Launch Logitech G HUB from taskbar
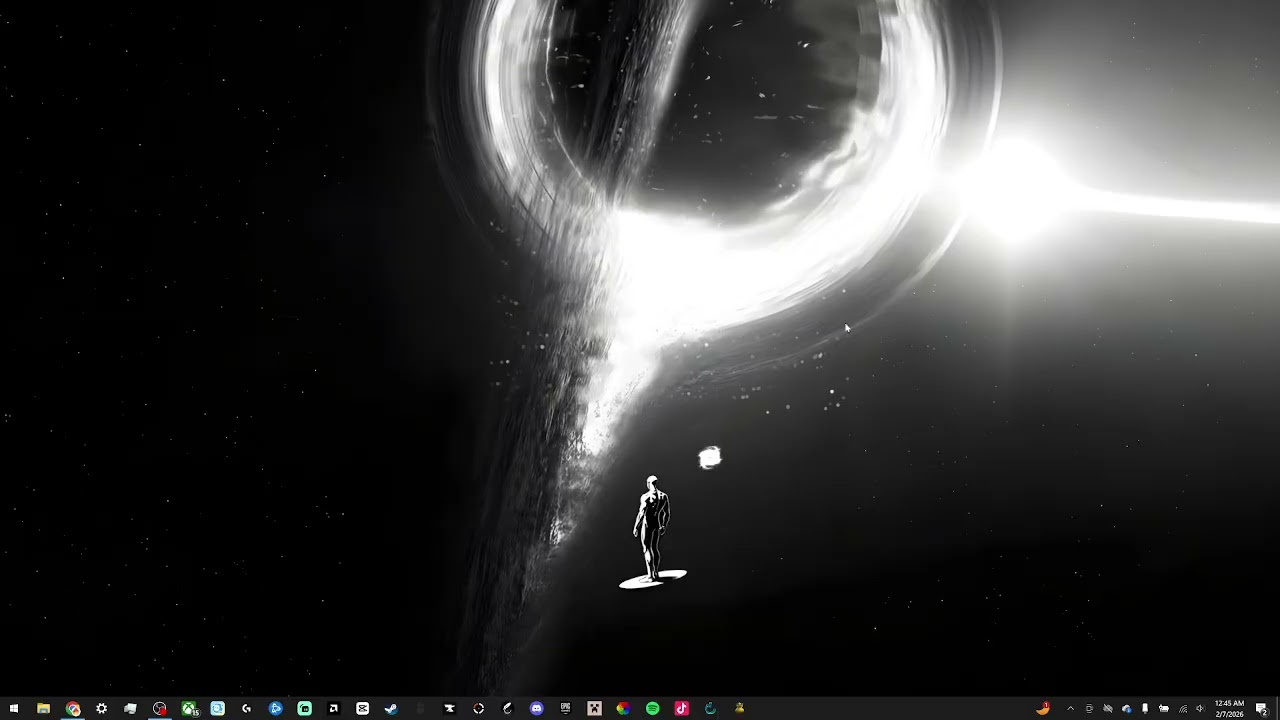The height and width of the screenshot is (720, 1280). tap(246, 708)
